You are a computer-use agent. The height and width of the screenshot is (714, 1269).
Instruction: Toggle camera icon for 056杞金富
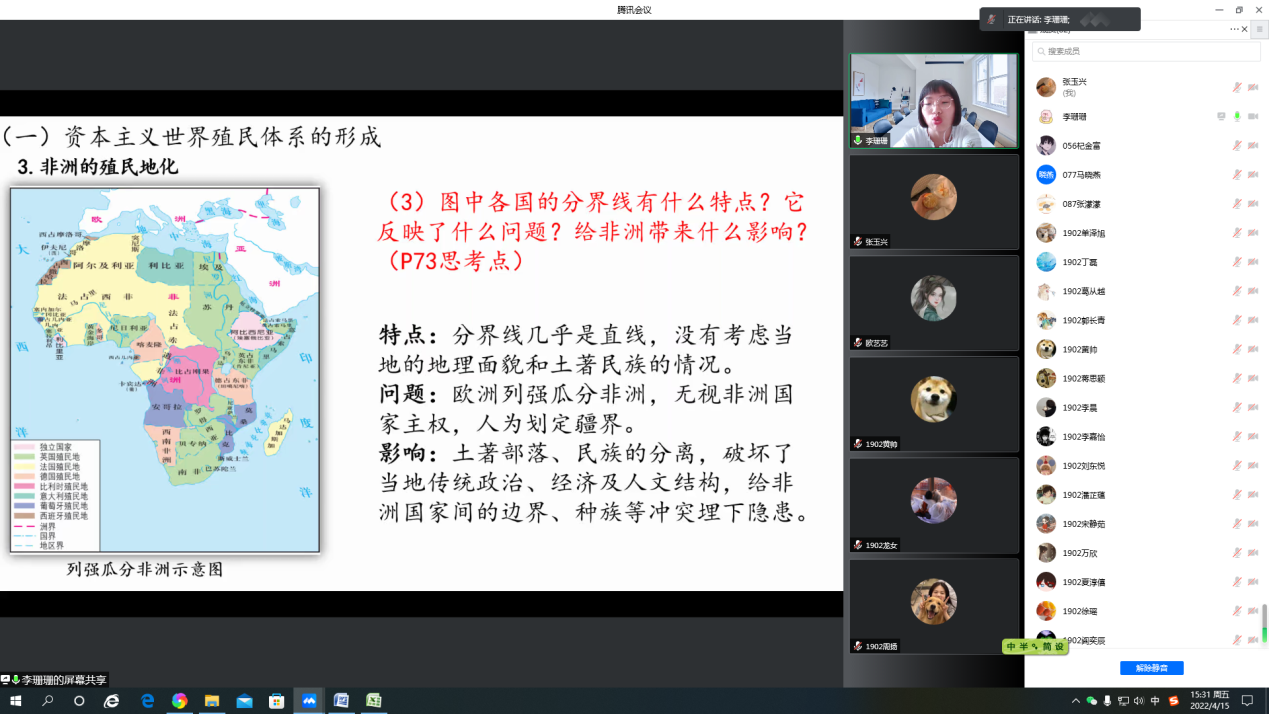(x=1253, y=146)
